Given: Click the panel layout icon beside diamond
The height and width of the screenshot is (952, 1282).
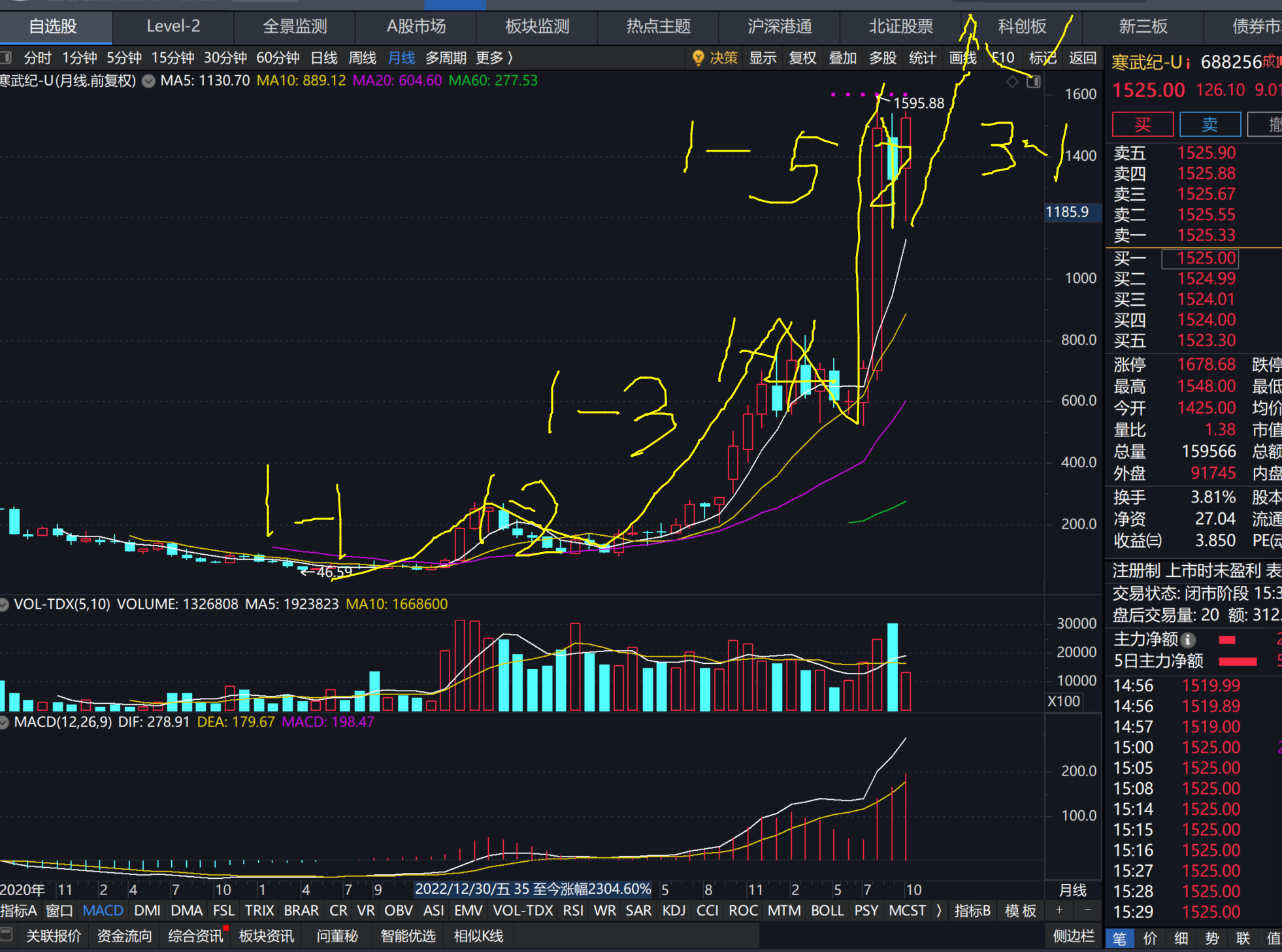Looking at the screenshot, I should (1033, 82).
